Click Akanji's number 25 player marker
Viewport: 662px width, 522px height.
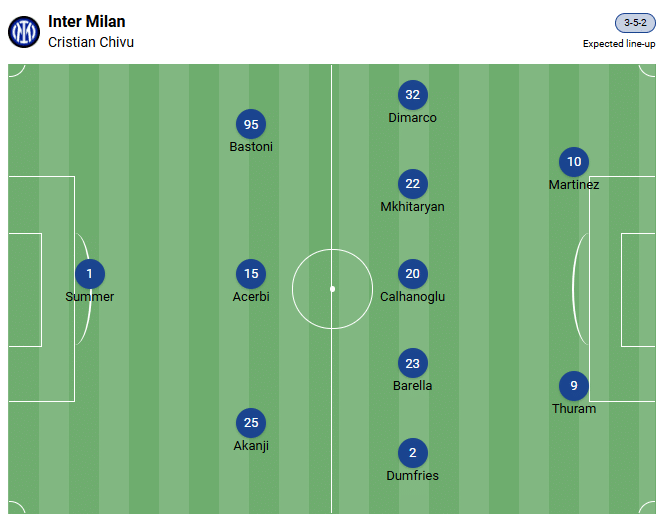(251, 423)
